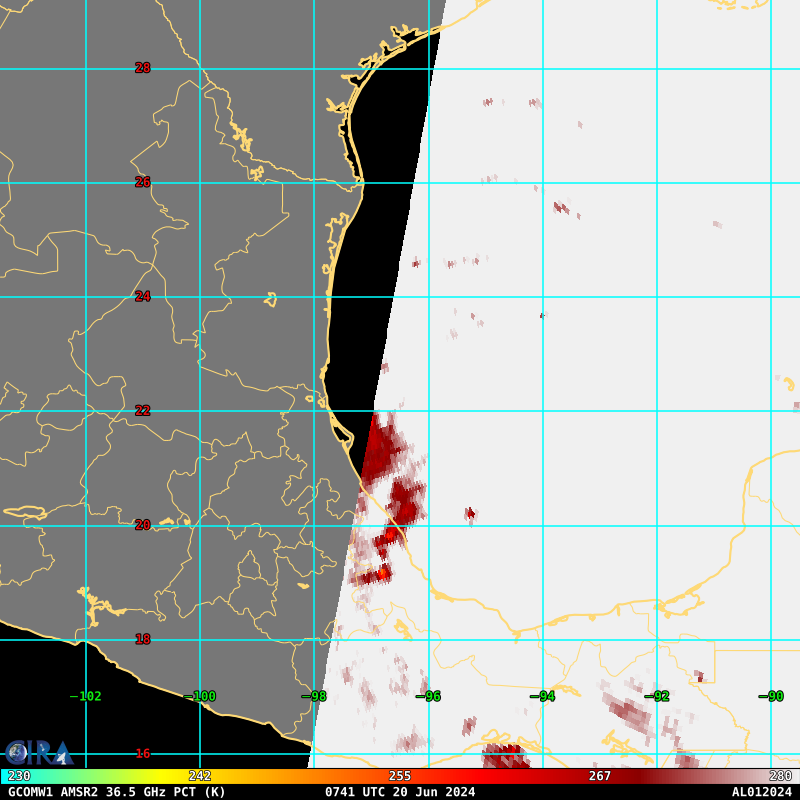Click the CIRA logo in bottom-left corner
This screenshot has height=800, width=800.
[38, 752]
